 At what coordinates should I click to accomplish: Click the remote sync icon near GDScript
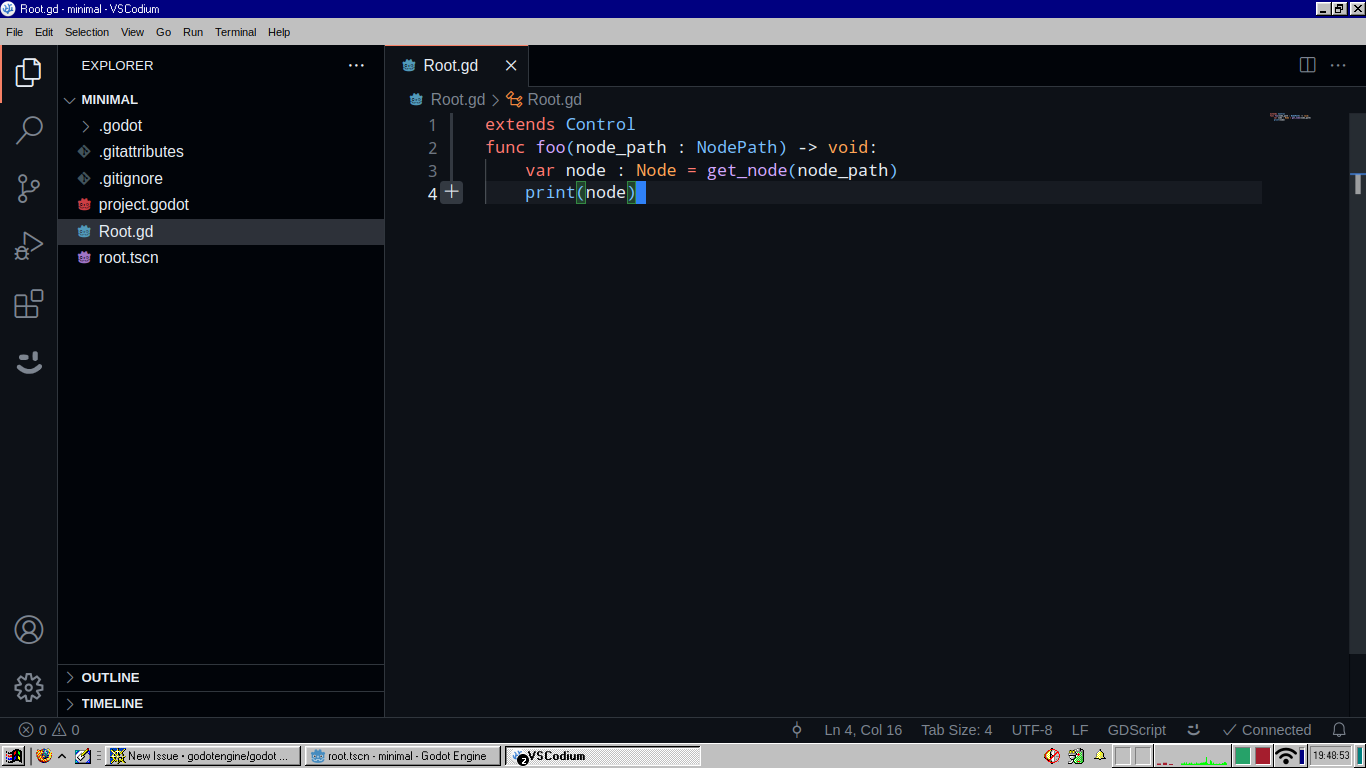[x=1193, y=730]
